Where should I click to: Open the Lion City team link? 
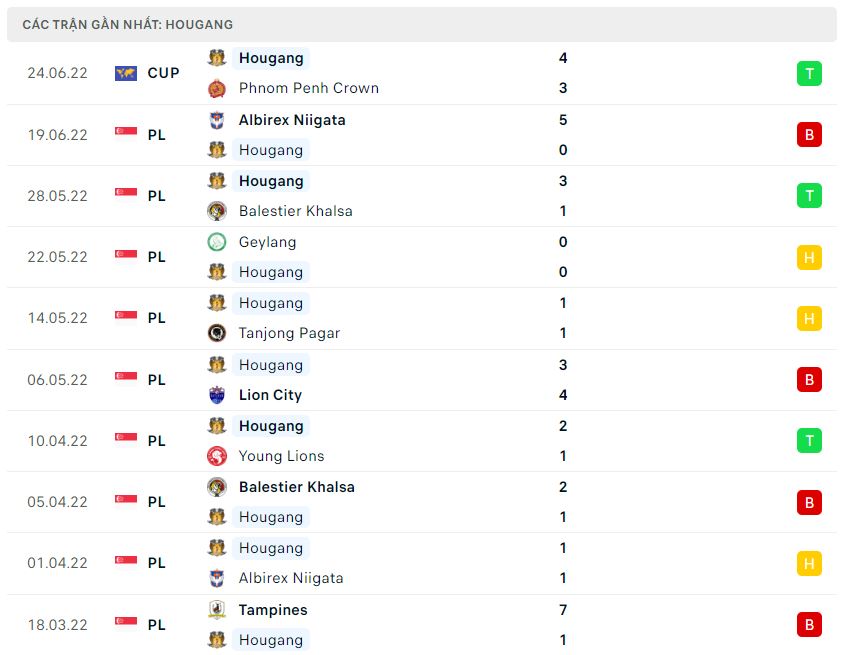[270, 395]
